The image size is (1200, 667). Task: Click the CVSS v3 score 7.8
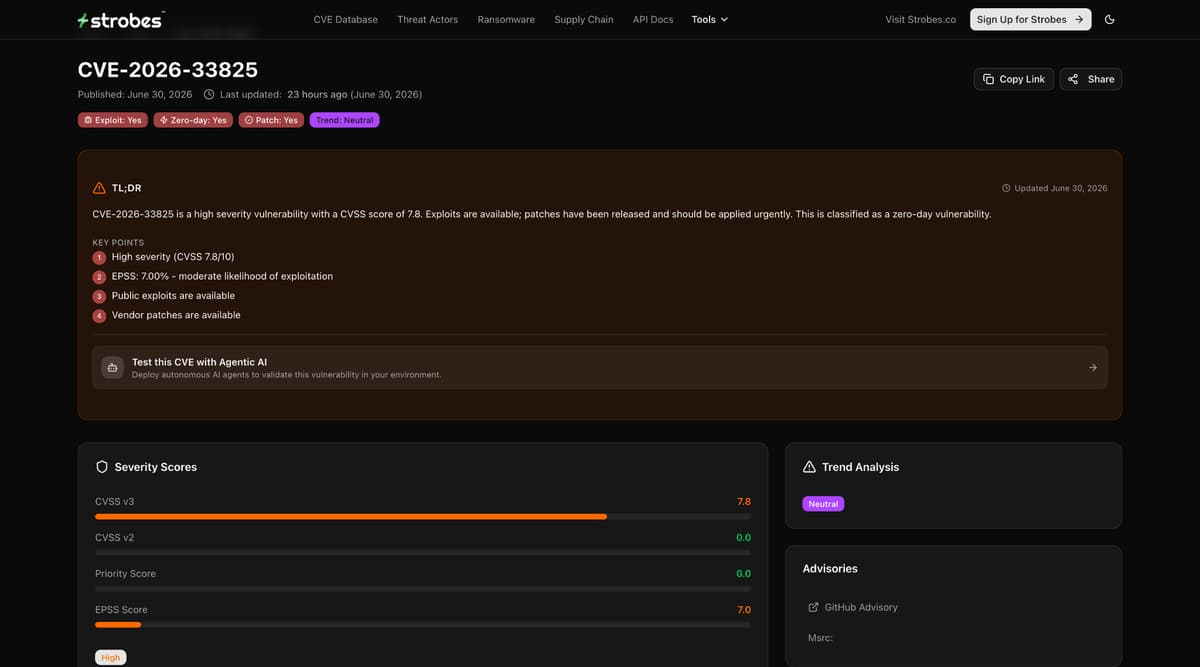744,502
